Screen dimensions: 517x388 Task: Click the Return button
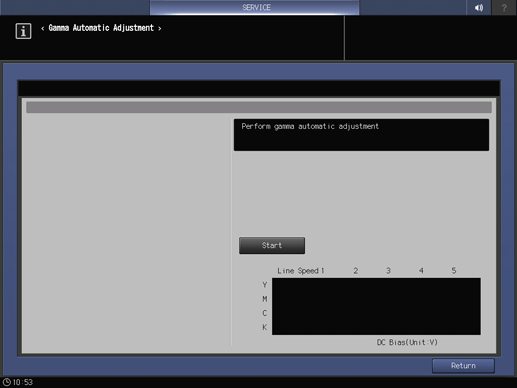tap(463, 366)
